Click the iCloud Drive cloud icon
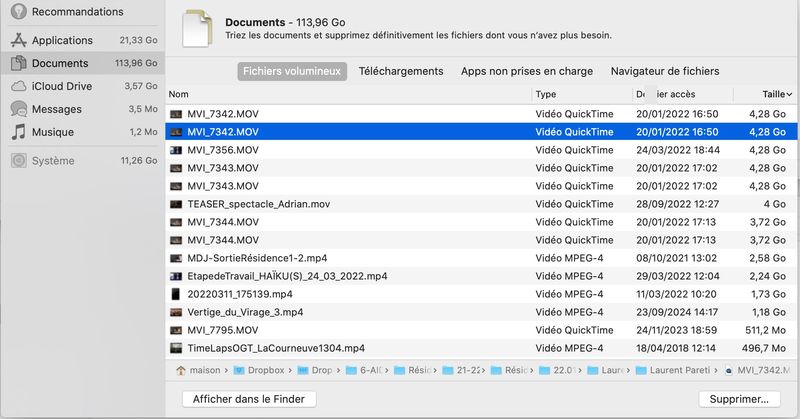The image size is (800, 419). tap(19, 86)
